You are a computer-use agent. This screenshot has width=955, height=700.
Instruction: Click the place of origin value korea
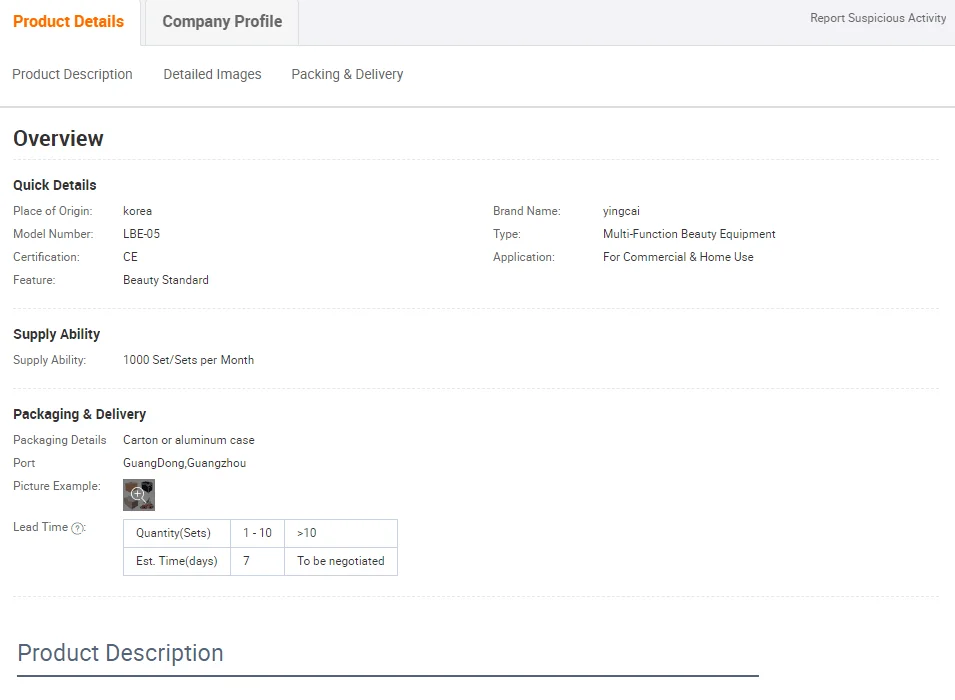click(x=138, y=211)
